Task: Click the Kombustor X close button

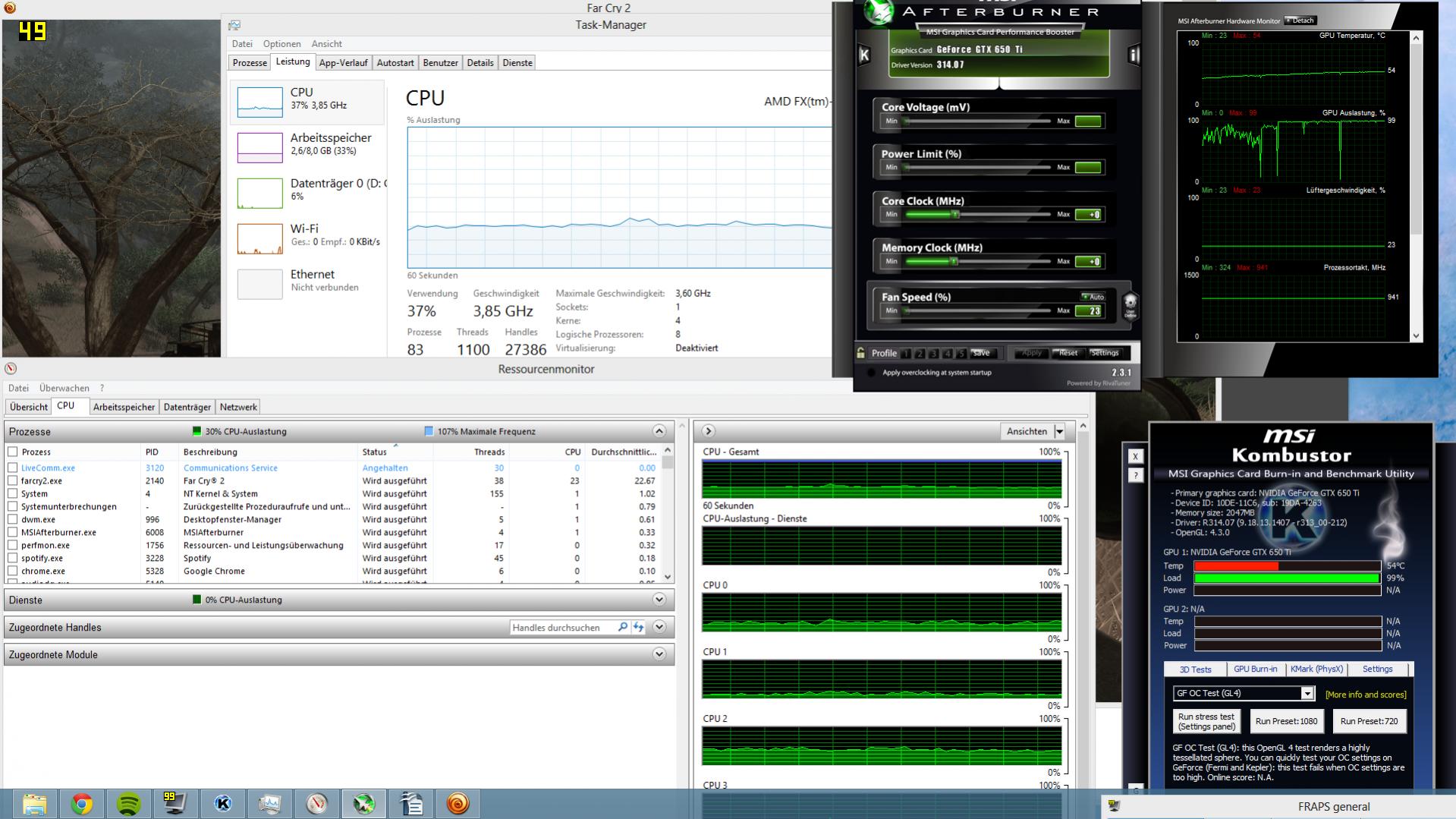Action: point(1135,456)
